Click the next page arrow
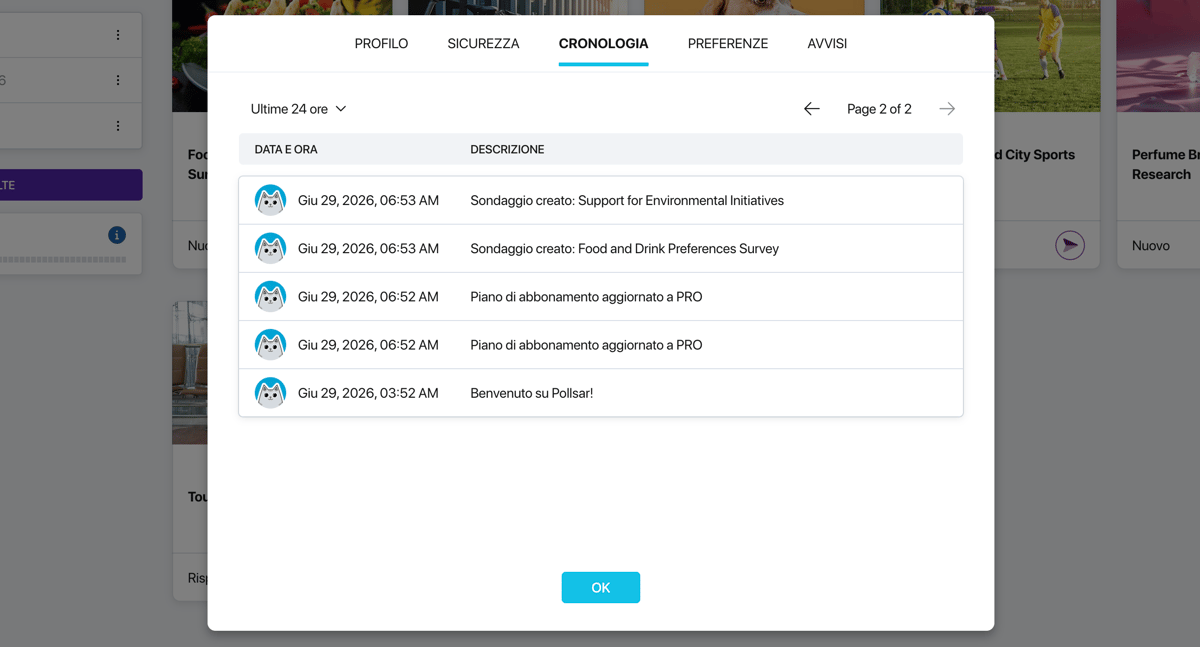This screenshot has height=647, width=1200. pos(947,109)
